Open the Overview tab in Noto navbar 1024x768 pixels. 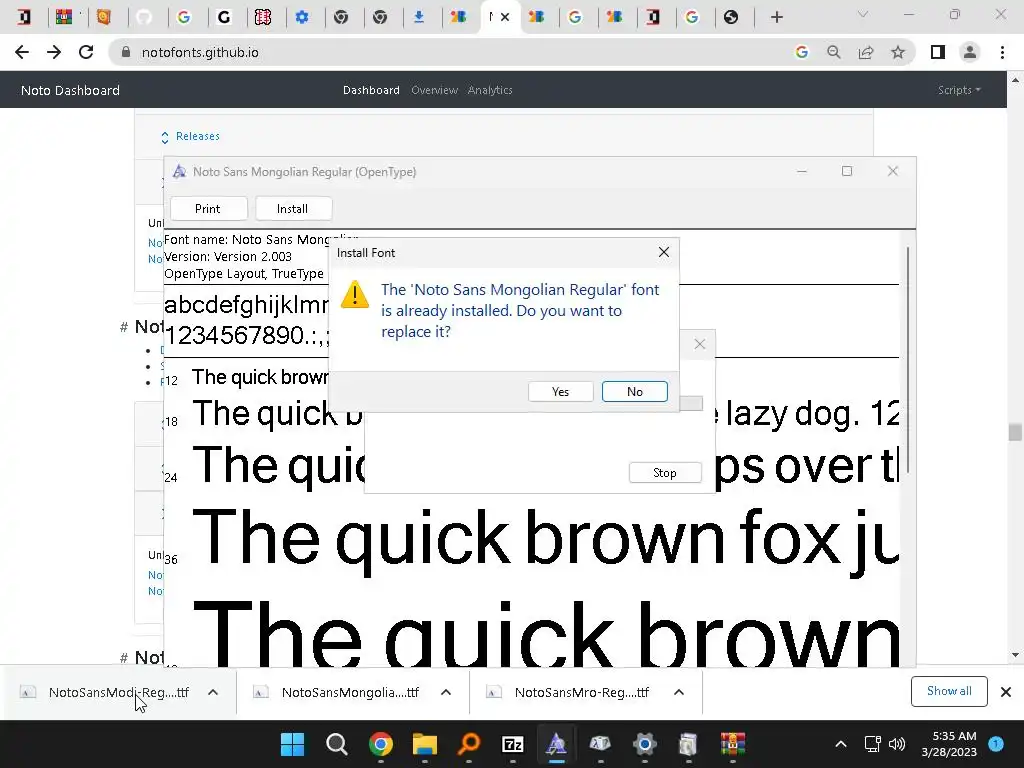pos(434,90)
